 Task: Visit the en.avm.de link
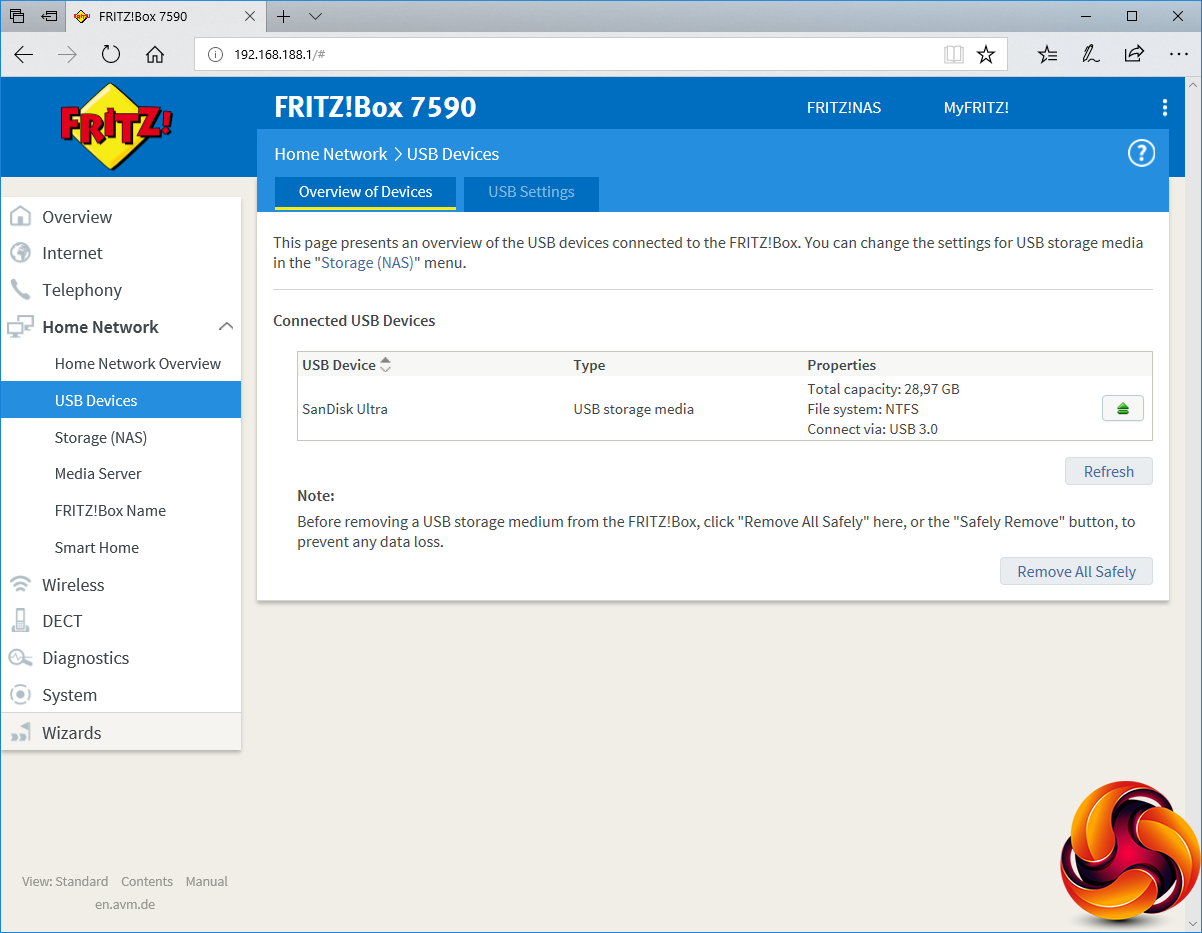point(125,904)
